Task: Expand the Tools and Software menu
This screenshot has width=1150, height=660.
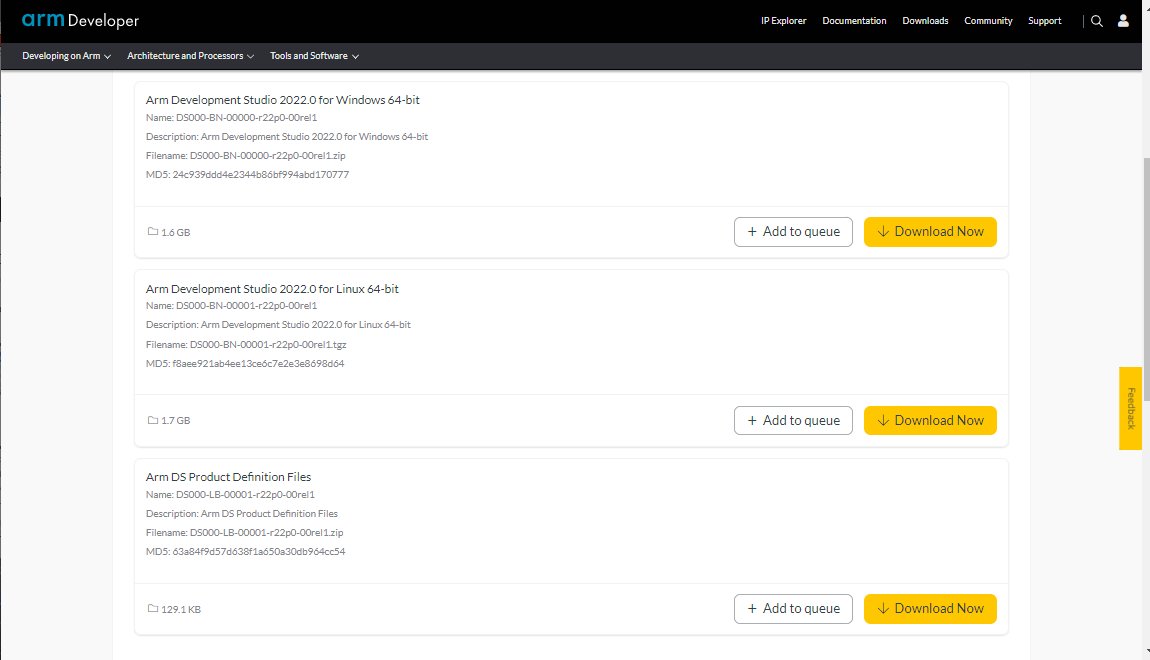Action: coord(314,56)
